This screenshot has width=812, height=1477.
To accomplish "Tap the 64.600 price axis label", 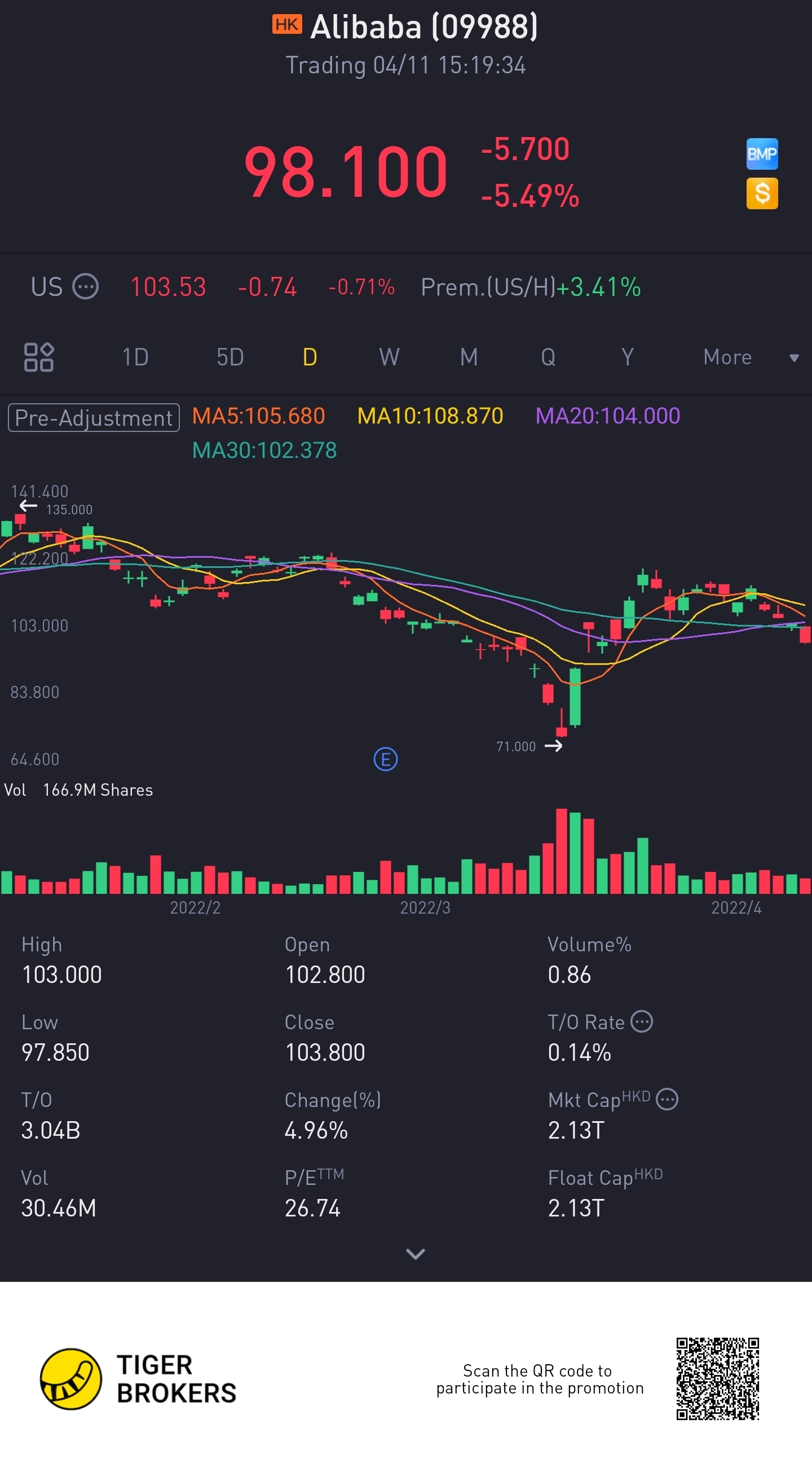I will click(x=35, y=759).
